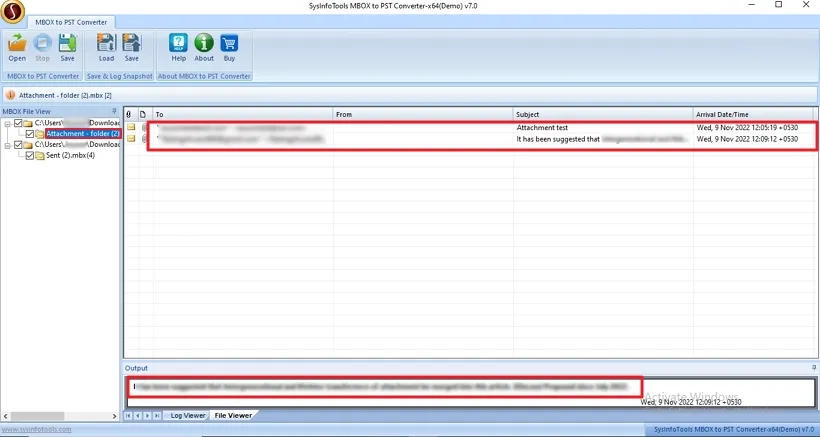
Task: Pin the Output panel
Action: point(814,368)
